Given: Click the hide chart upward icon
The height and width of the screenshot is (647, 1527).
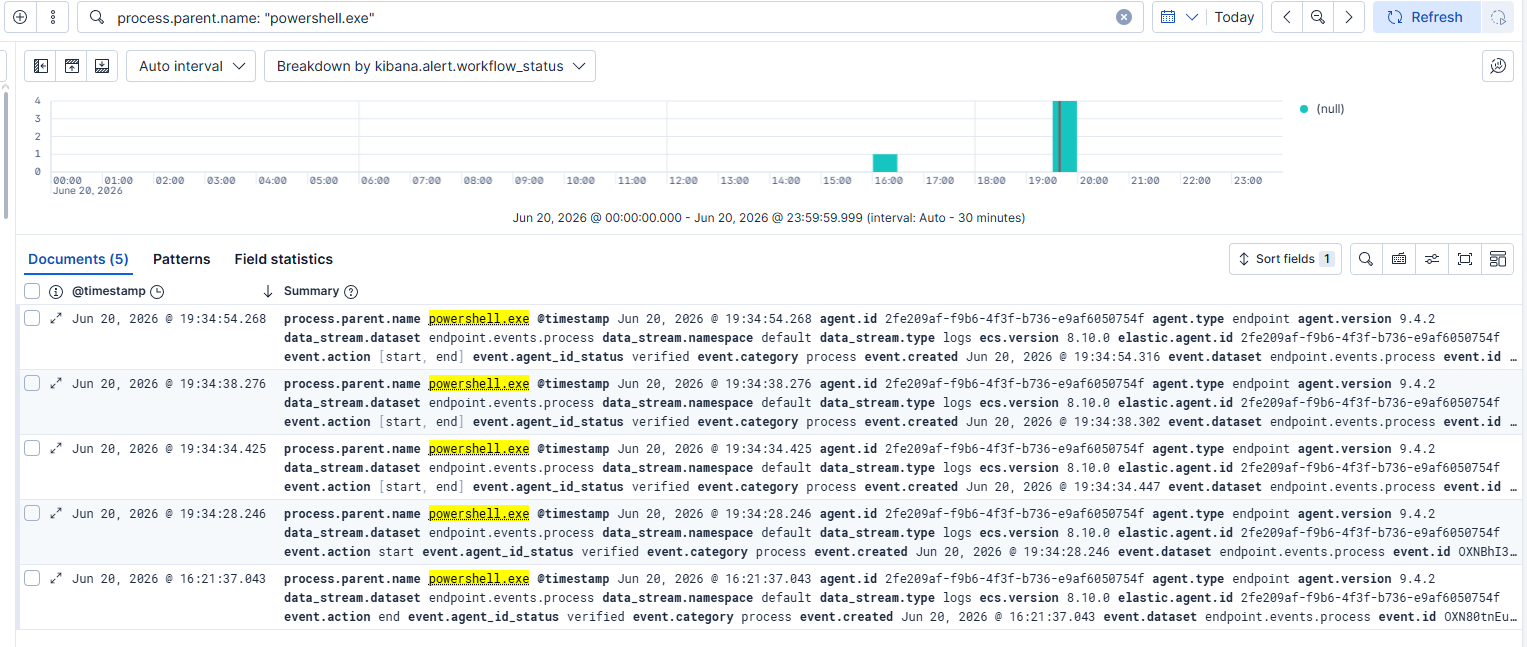Looking at the screenshot, I should 72,66.
